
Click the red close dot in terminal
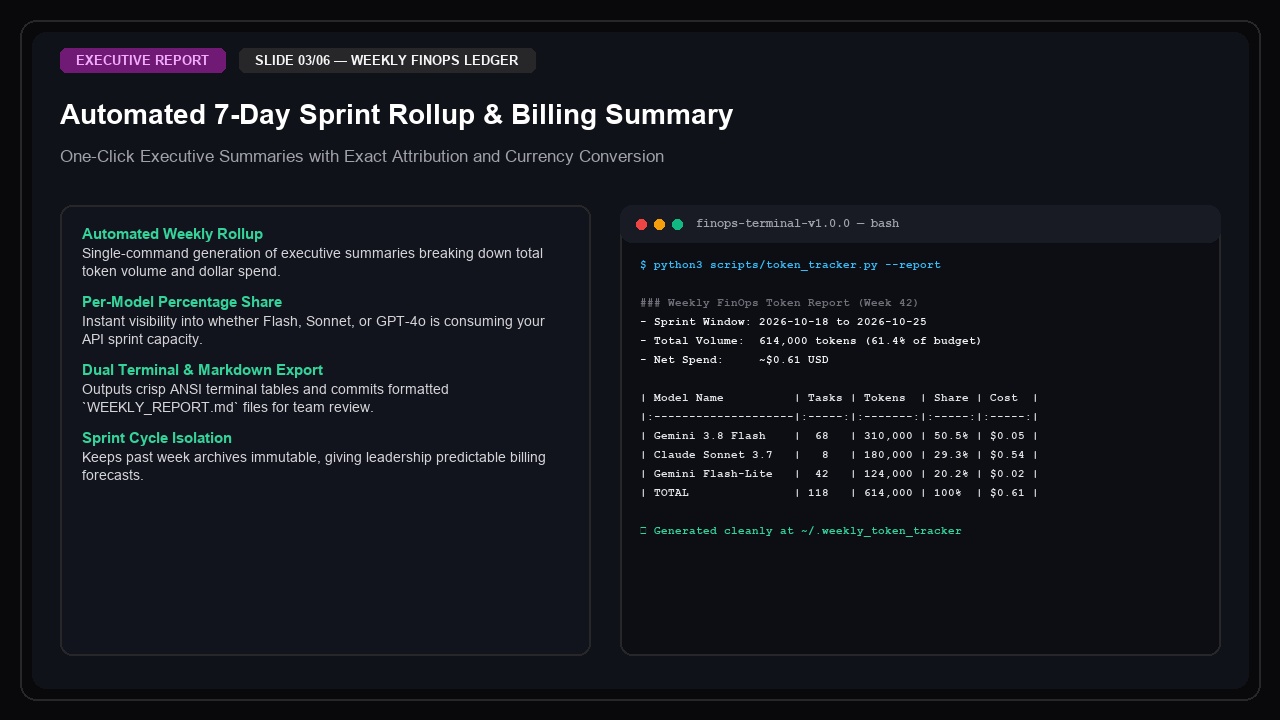642,224
